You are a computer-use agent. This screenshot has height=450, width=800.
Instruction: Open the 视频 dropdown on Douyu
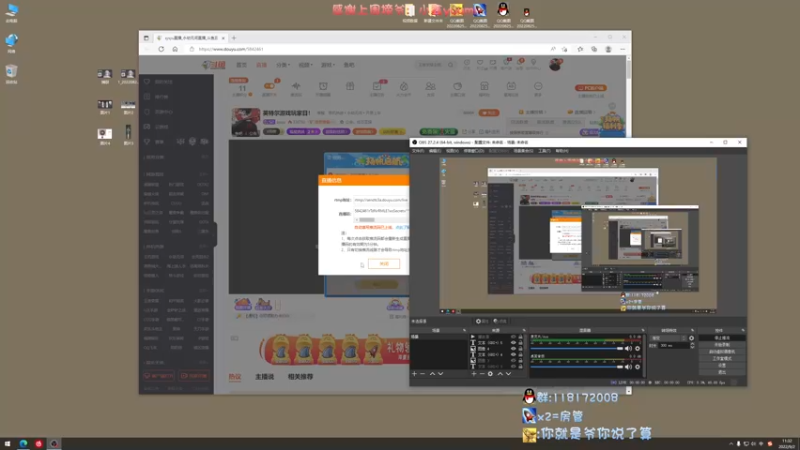click(x=305, y=65)
